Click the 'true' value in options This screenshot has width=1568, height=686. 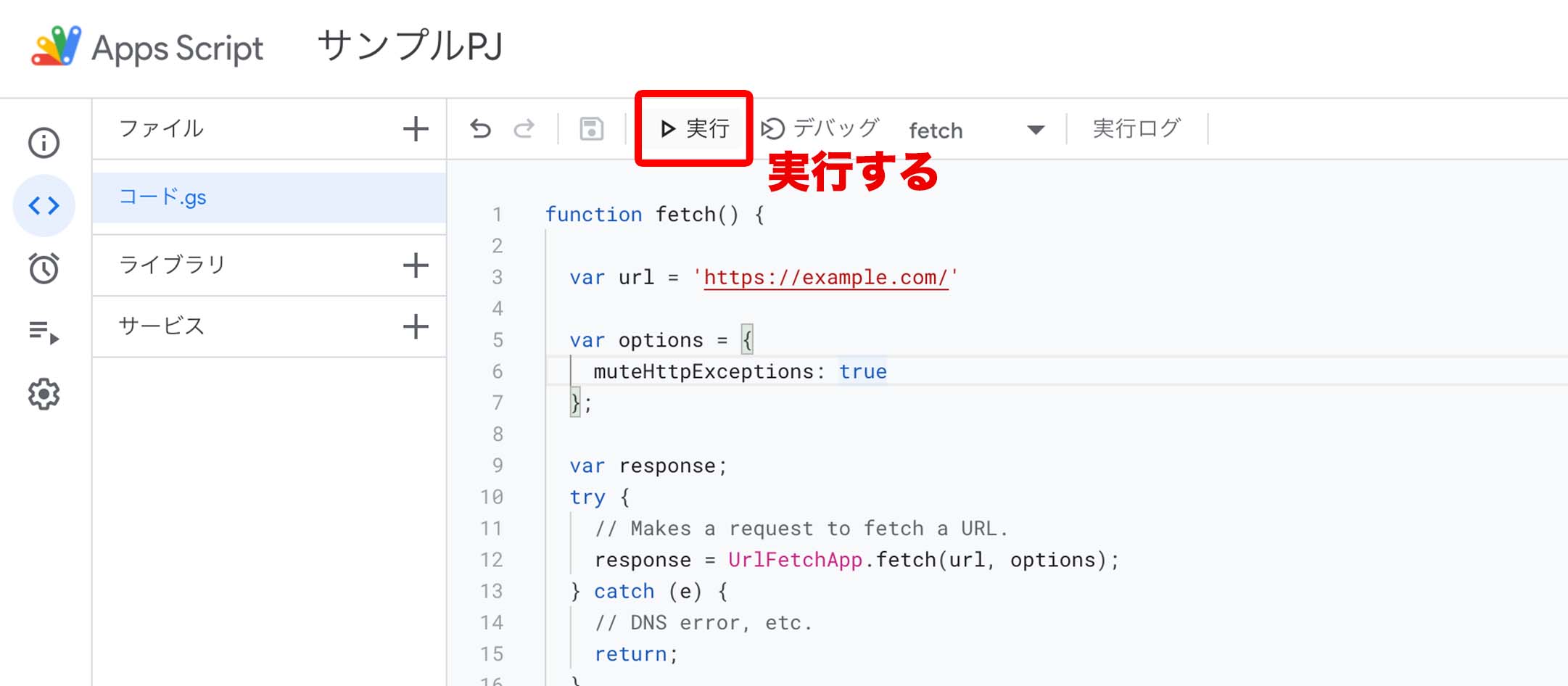(863, 371)
